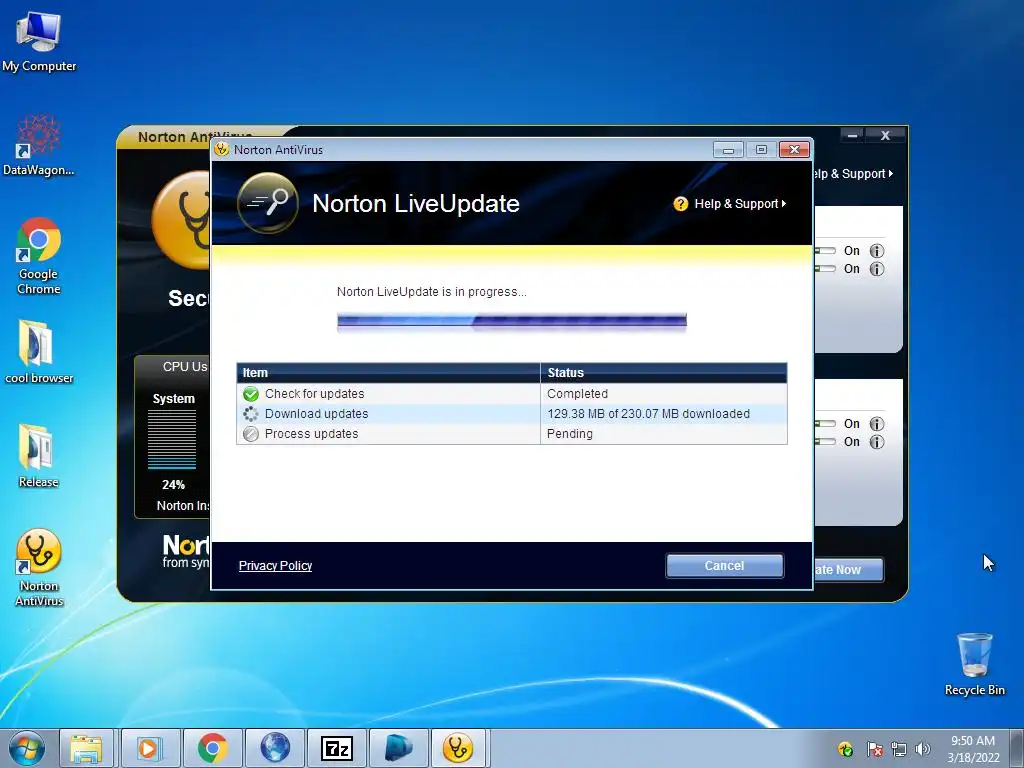Click the Norton tray icon in system tray

[x=845, y=749]
